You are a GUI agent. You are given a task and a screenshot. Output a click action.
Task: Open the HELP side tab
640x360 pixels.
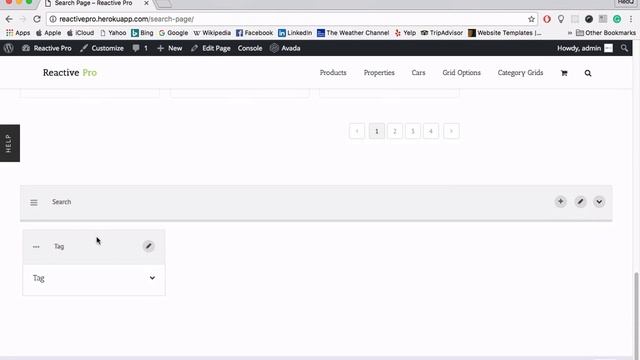10,143
